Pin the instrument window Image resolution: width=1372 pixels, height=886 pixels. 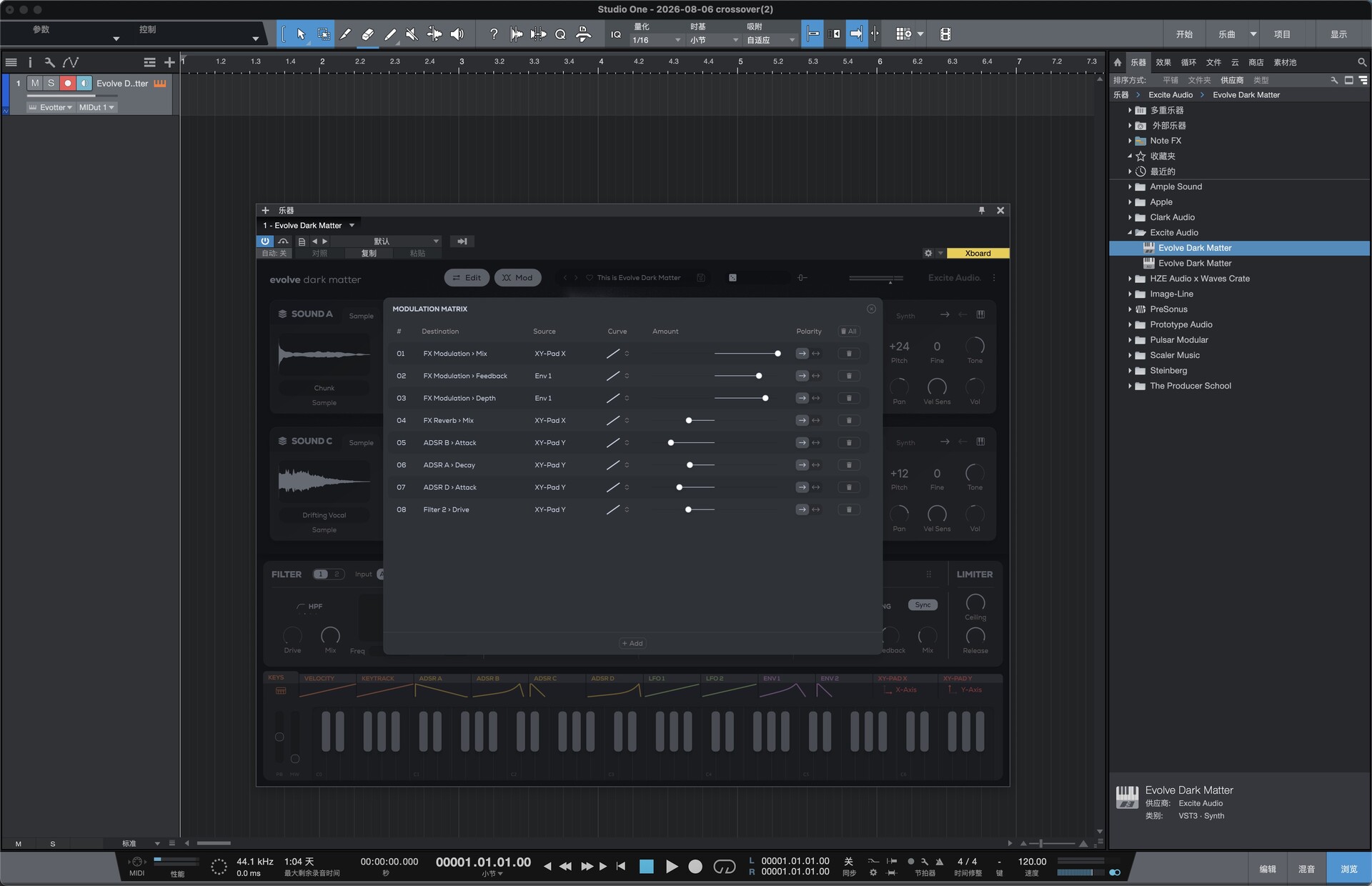[x=982, y=210]
